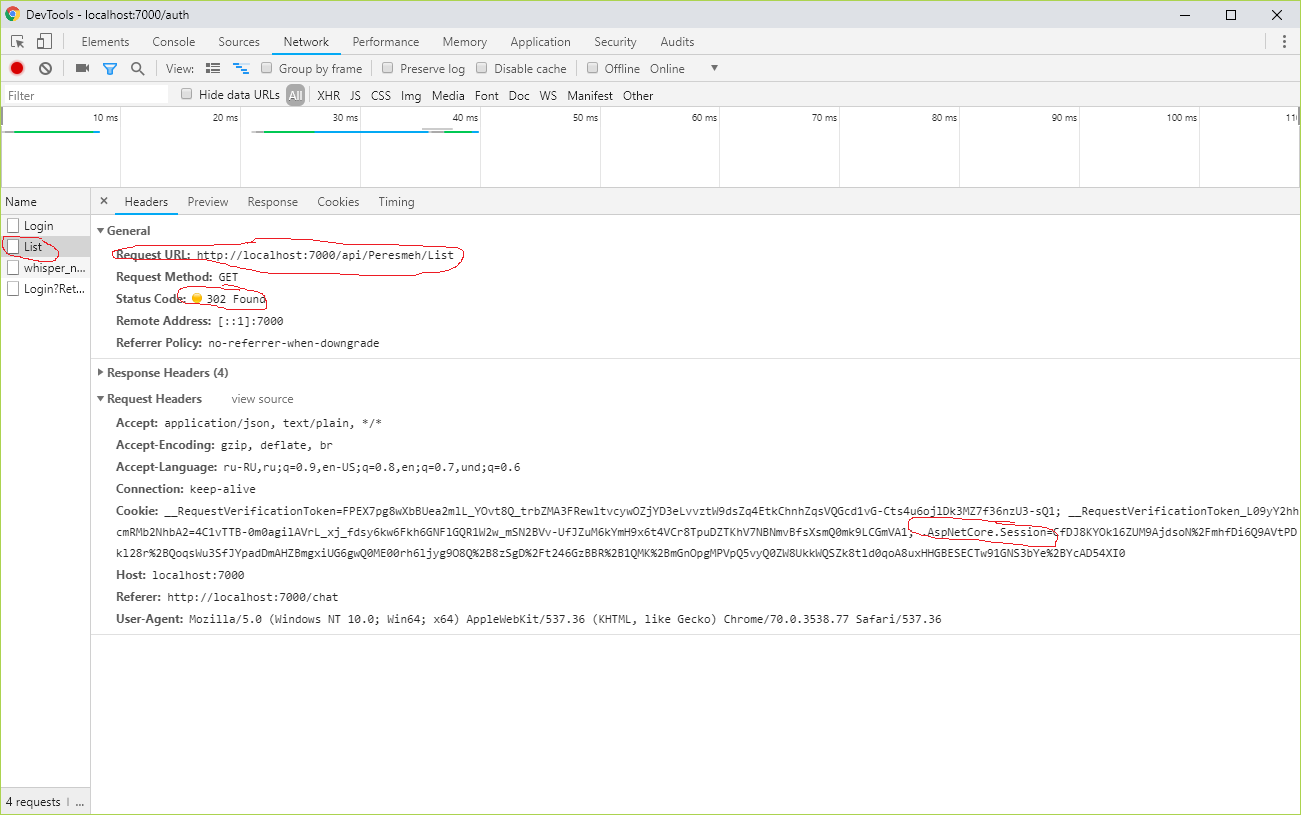
Task: Filter requests by Font
Action: (x=487, y=96)
